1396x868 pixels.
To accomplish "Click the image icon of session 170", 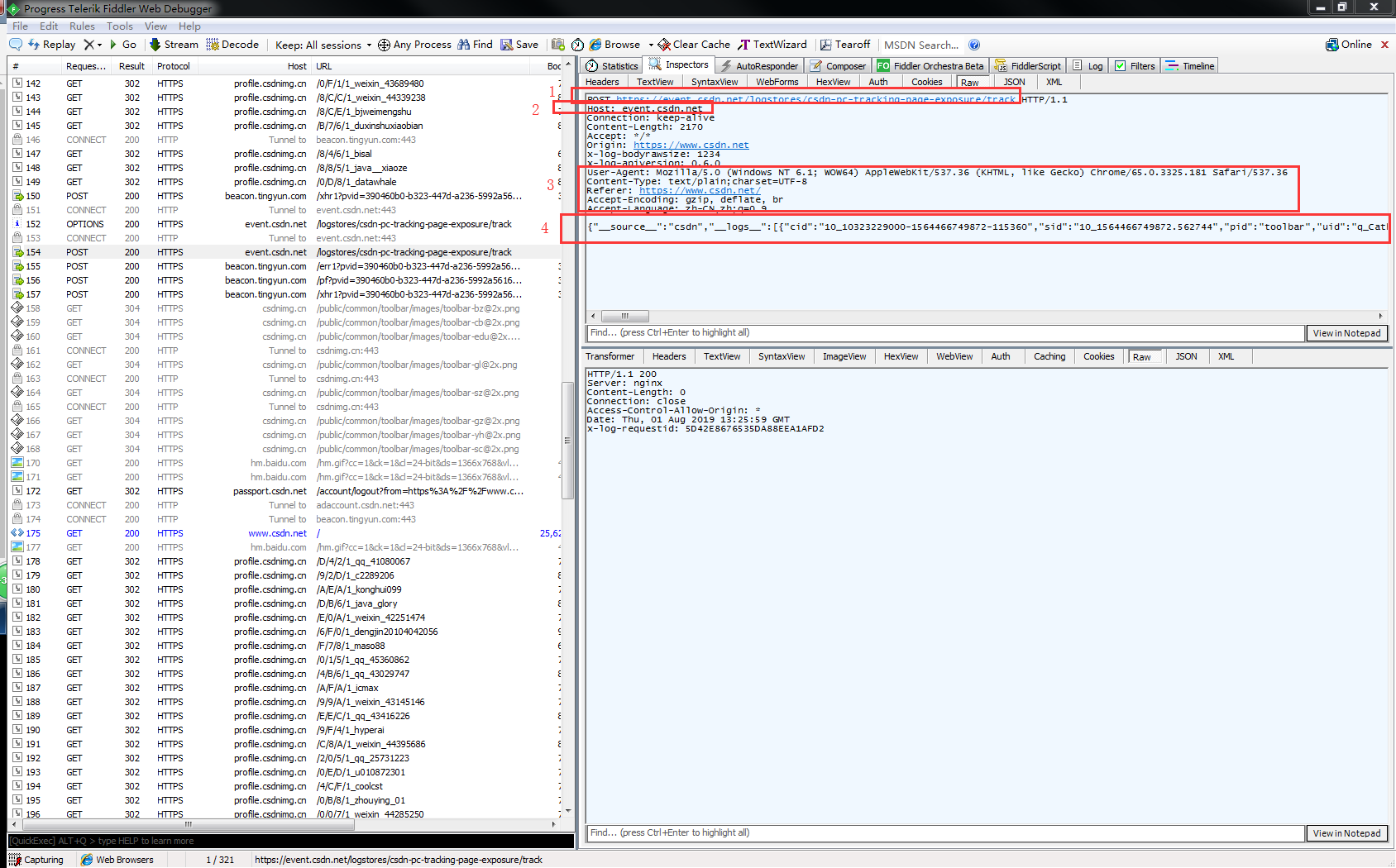I will click(17, 463).
